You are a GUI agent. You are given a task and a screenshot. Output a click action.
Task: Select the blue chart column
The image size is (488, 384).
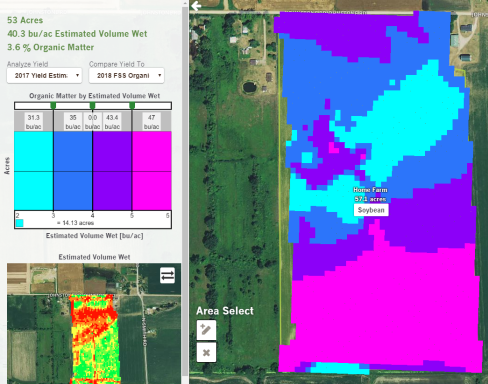(x=73, y=171)
